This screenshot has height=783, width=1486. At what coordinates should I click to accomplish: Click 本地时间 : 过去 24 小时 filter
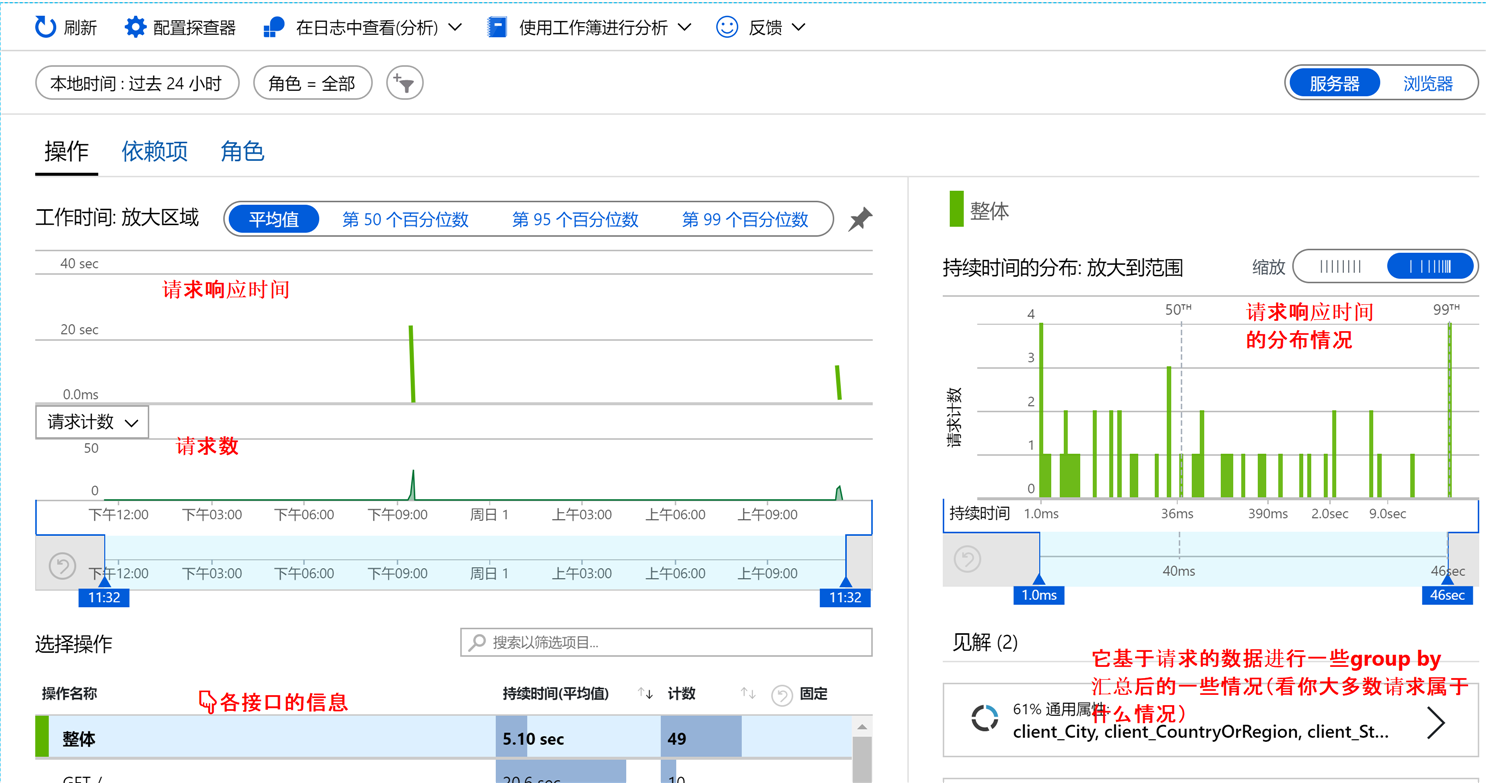coord(137,84)
